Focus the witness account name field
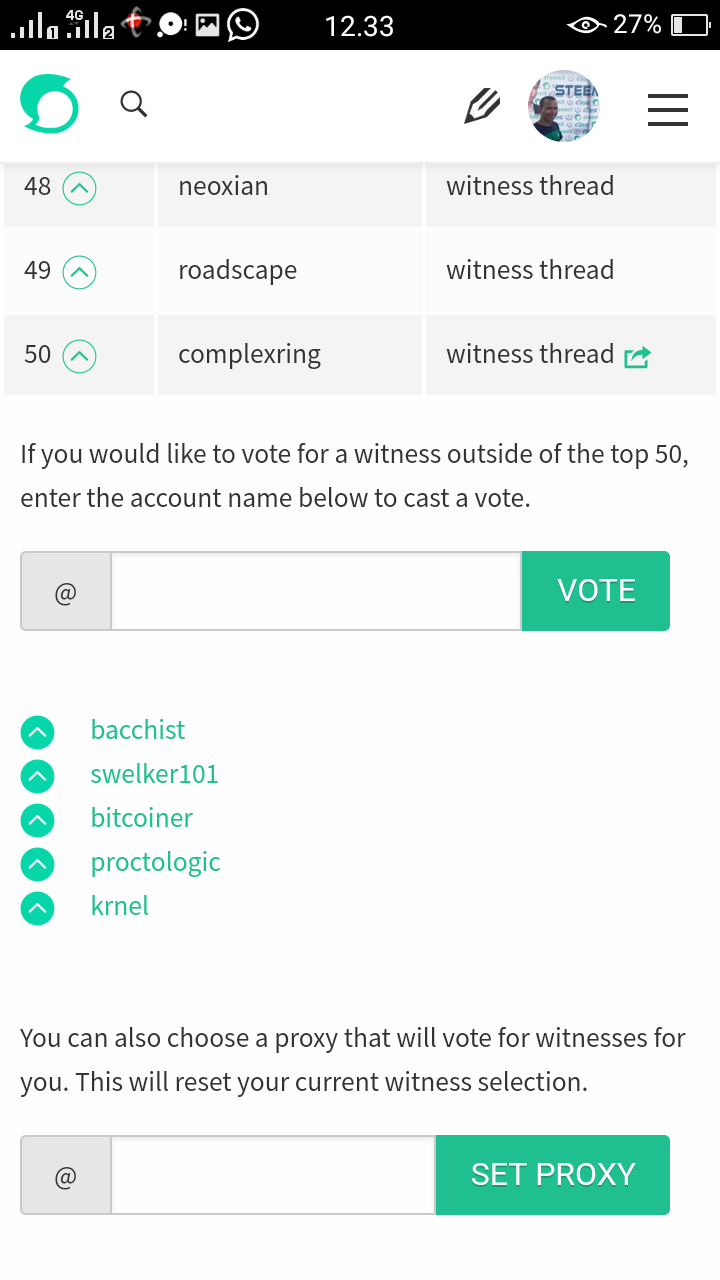 pos(315,591)
